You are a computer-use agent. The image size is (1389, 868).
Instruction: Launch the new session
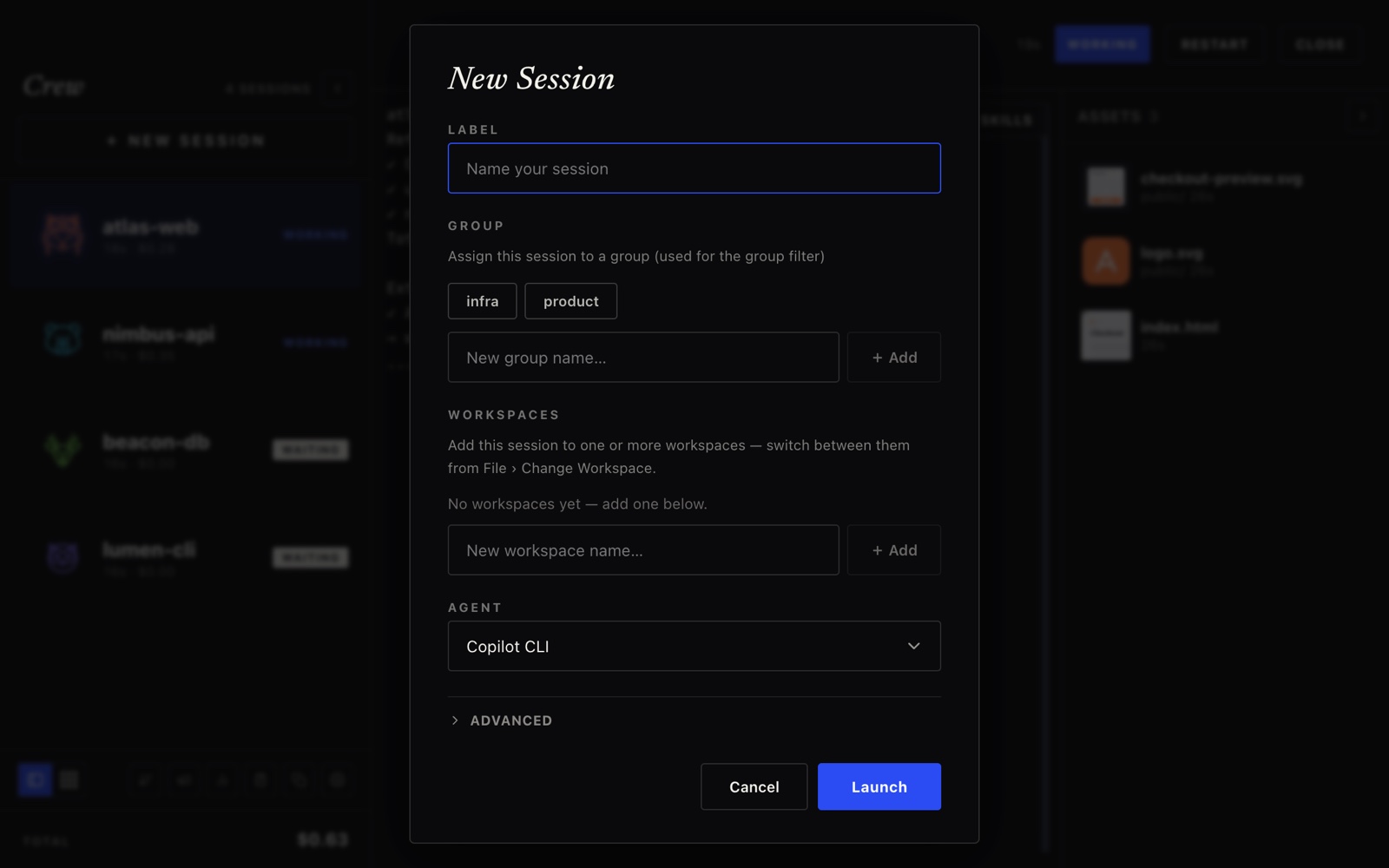[879, 786]
